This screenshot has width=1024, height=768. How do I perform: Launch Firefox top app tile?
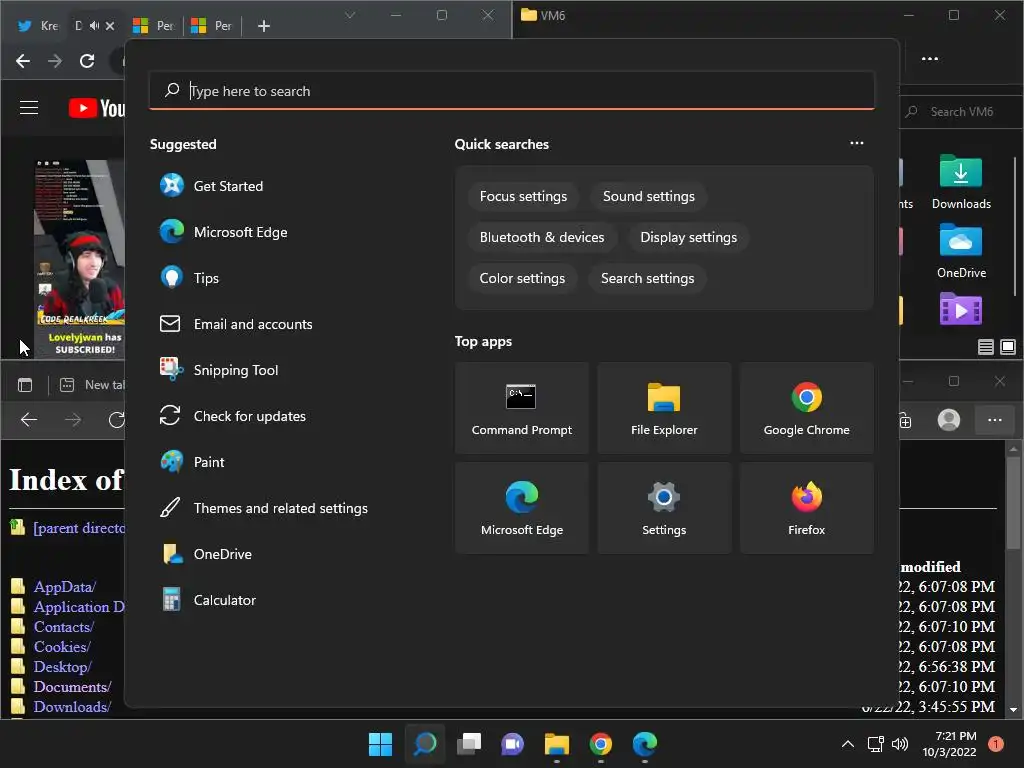tap(807, 508)
